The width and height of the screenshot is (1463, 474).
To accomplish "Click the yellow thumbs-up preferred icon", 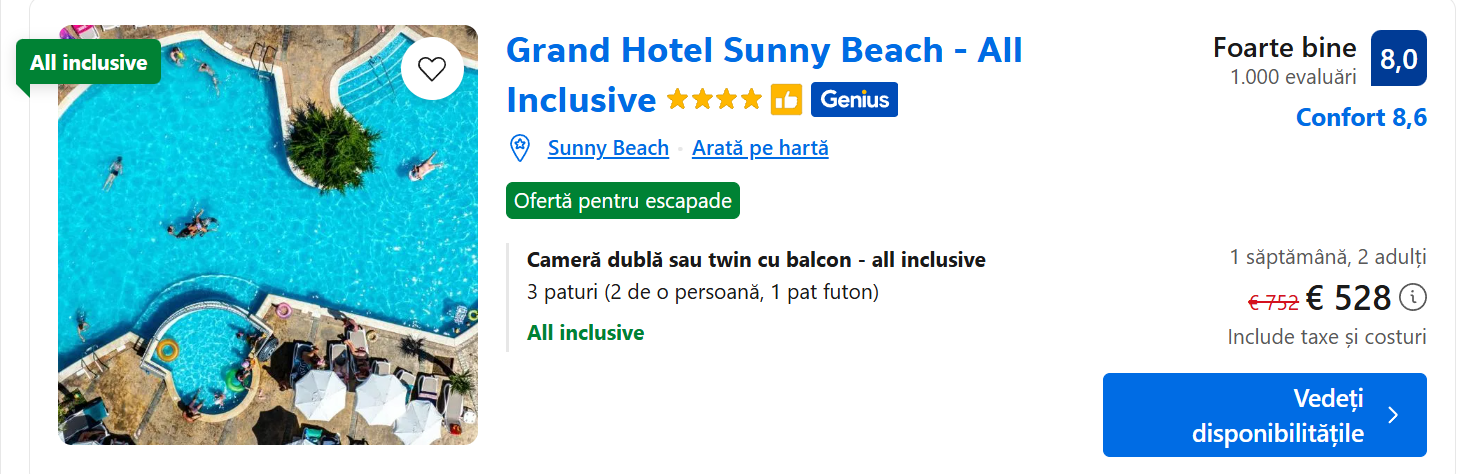I will point(786,100).
